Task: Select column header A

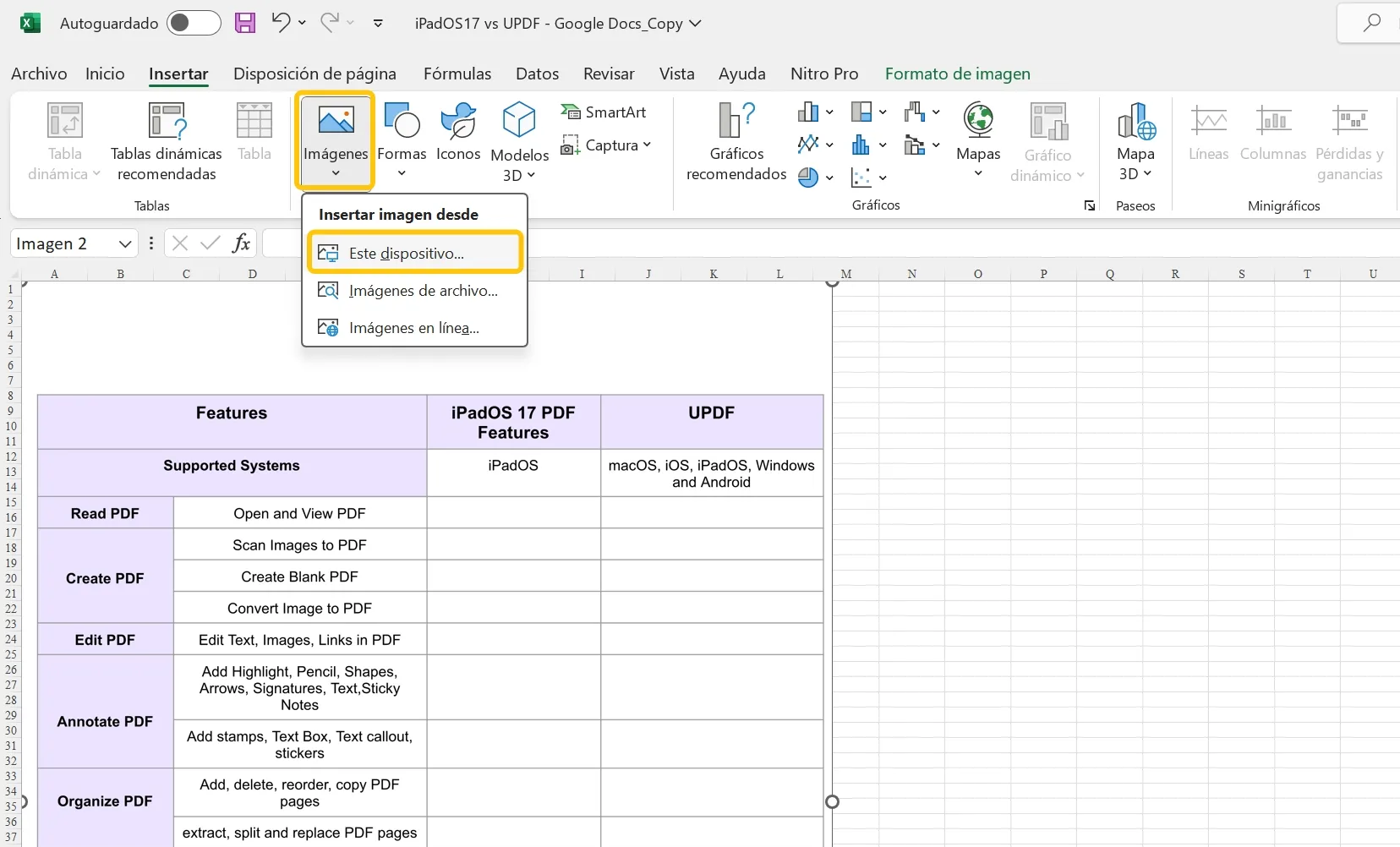Action: click(x=55, y=274)
